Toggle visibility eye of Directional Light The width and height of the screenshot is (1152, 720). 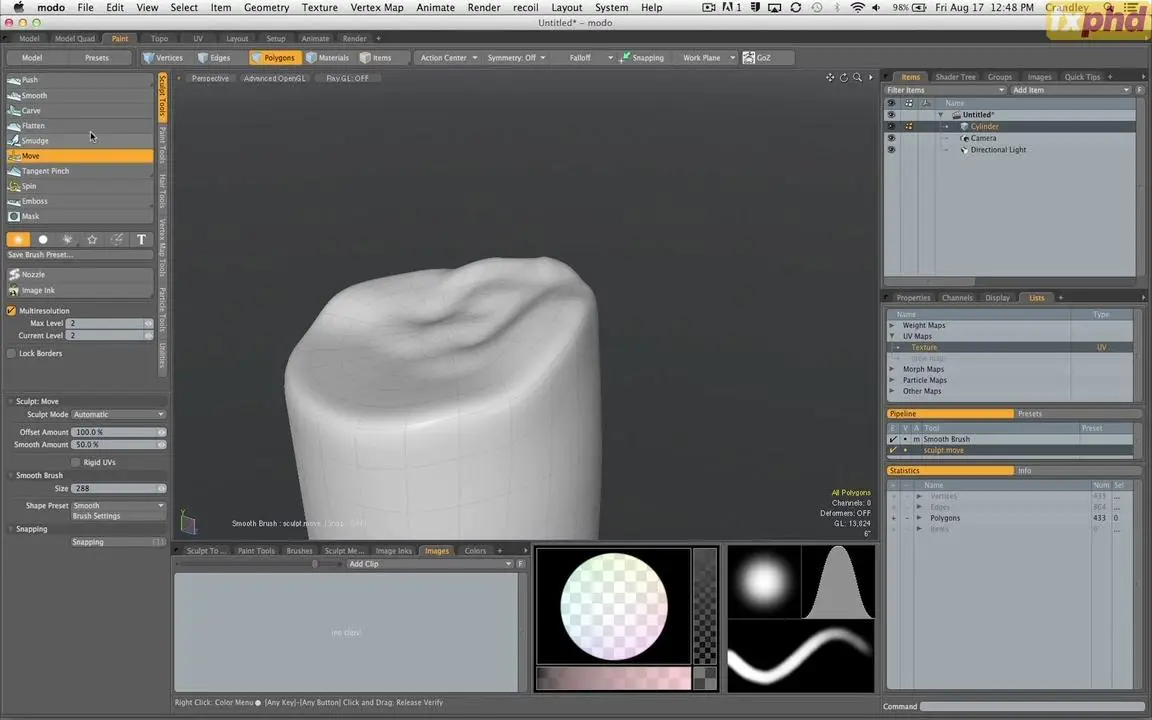pyautogui.click(x=891, y=150)
